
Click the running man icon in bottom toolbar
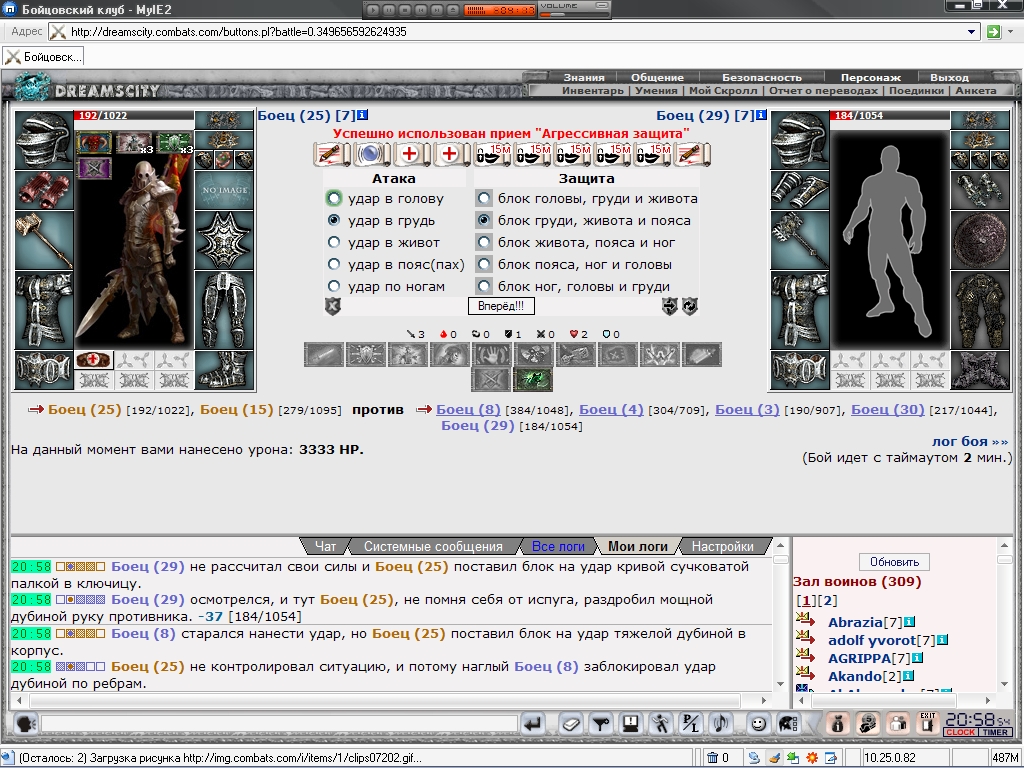click(660, 724)
